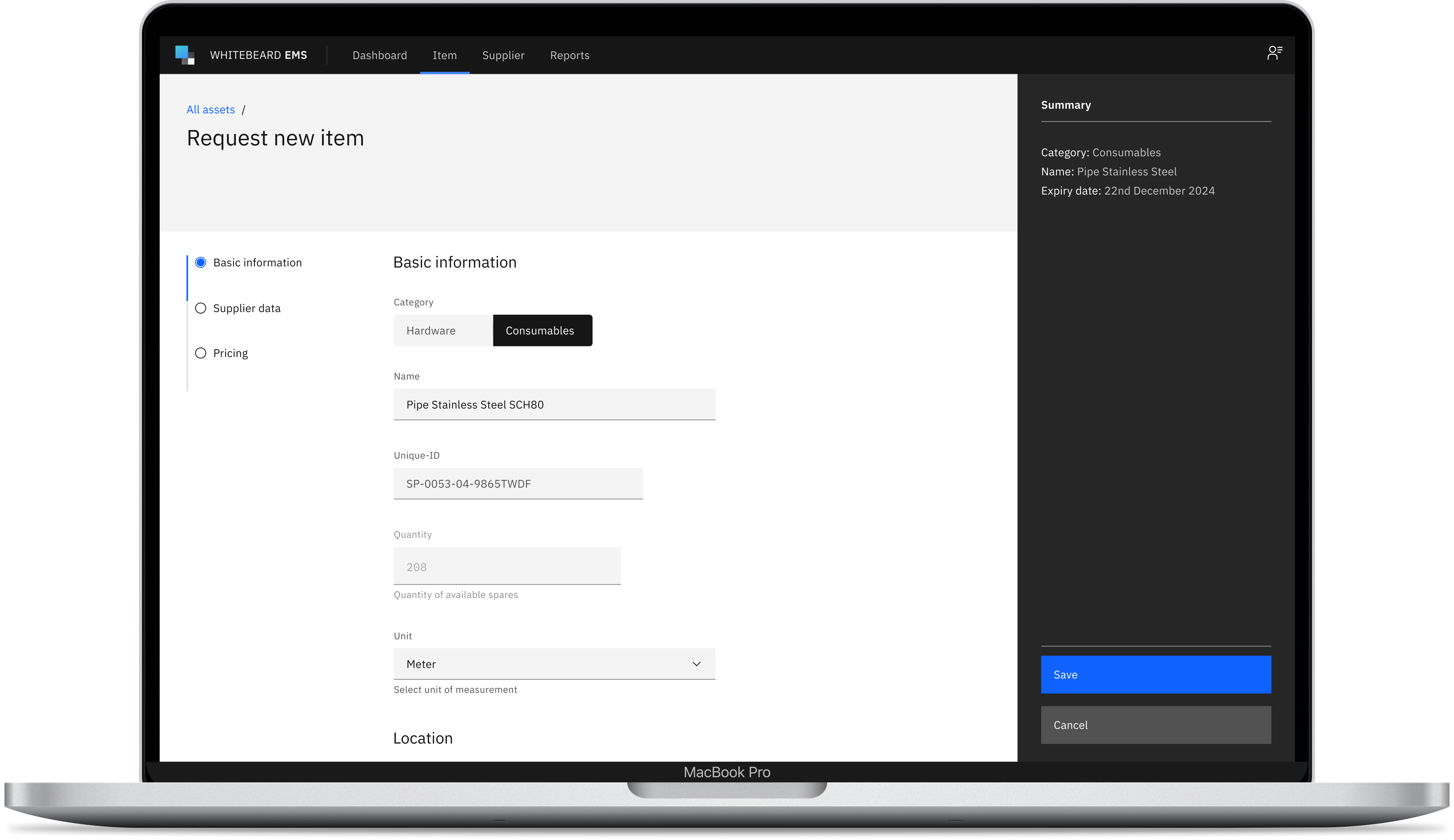Choose the Hardware category option
This screenshot has height=840, width=1454.
click(442, 331)
